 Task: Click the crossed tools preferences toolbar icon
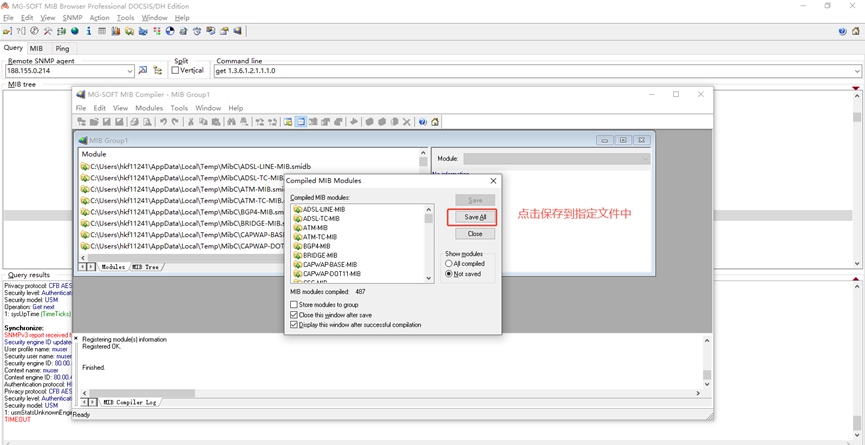48,31
